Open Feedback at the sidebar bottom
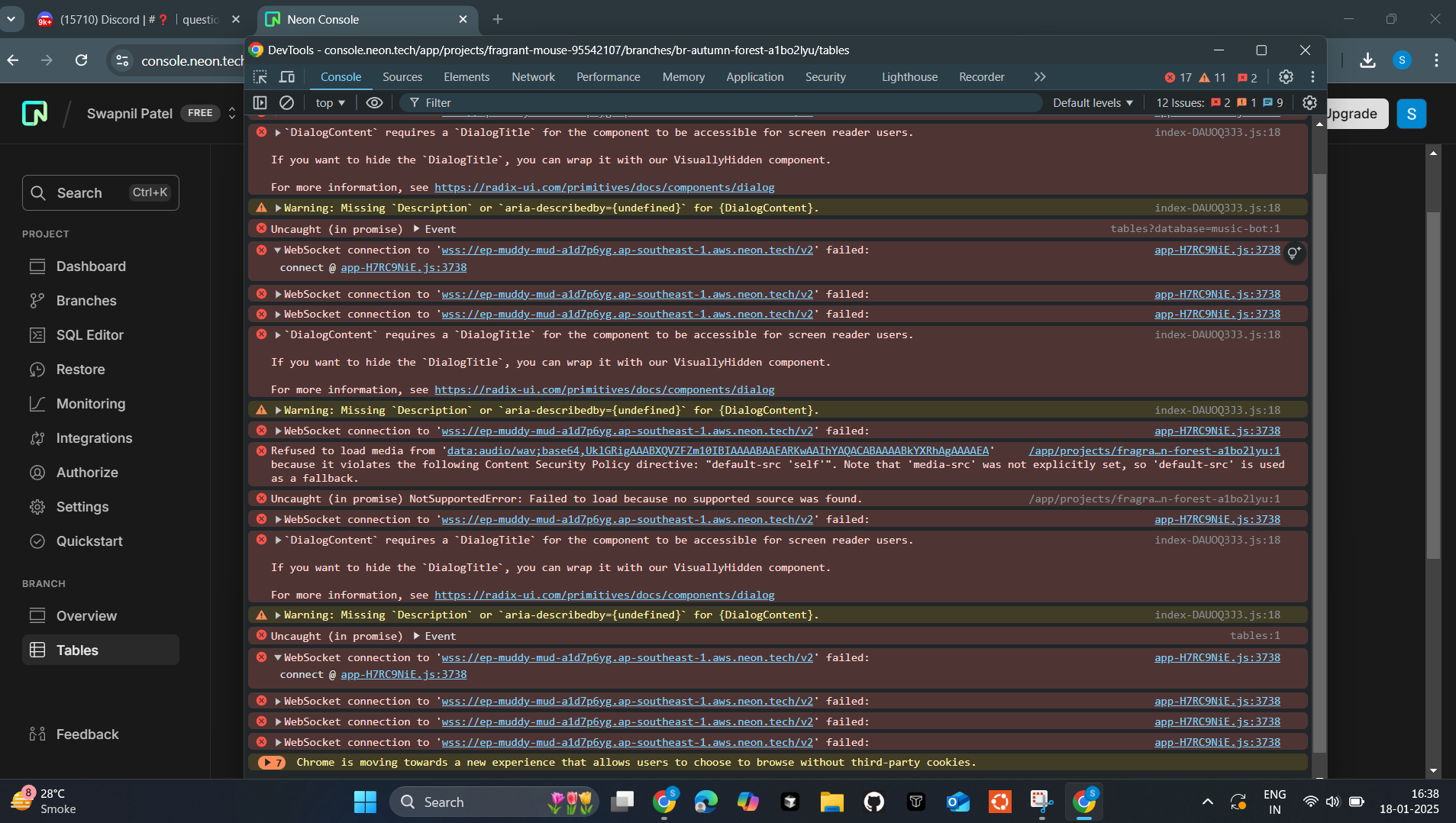This screenshot has width=1456, height=823. coord(101,734)
